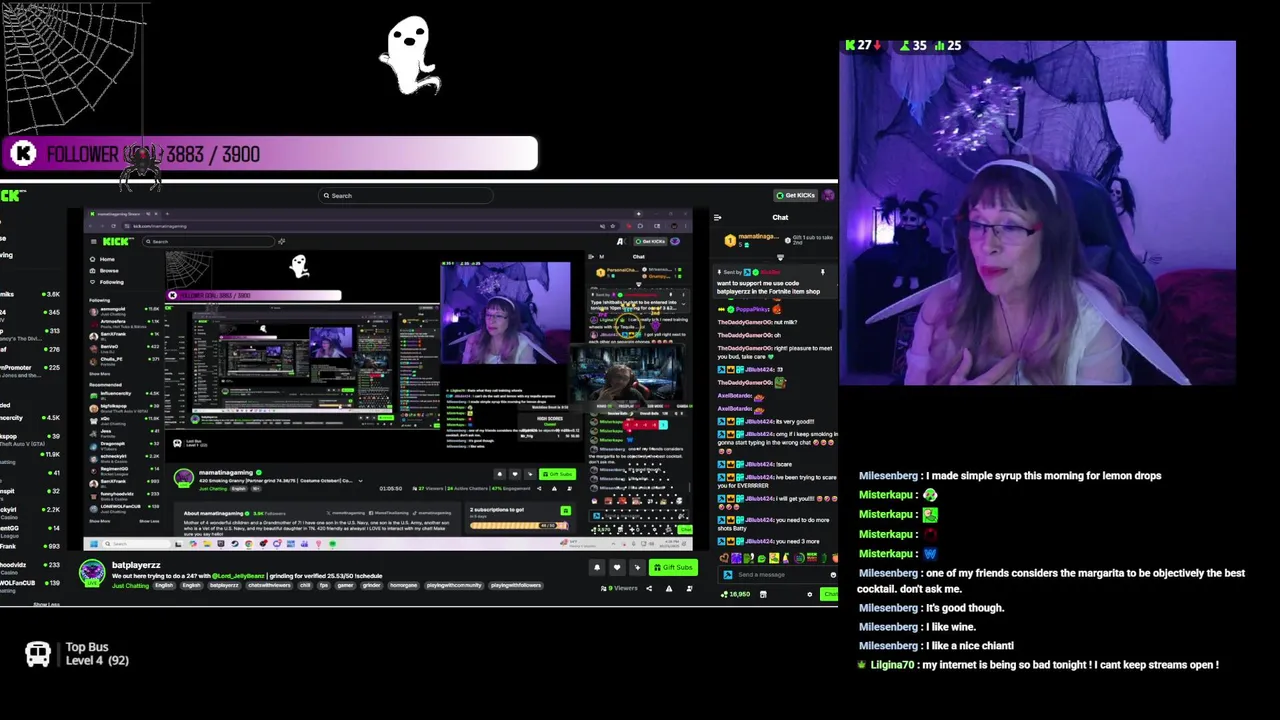Click the batplayerzz channel avatar
This screenshot has width=1280, height=720.
pos(92,572)
